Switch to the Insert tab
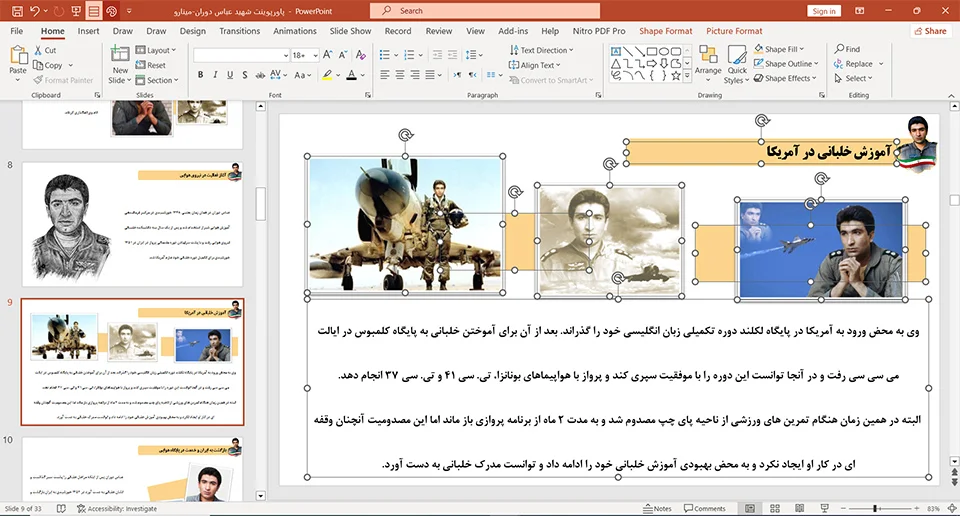This screenshot has width=960, height=516. point(88,31)
